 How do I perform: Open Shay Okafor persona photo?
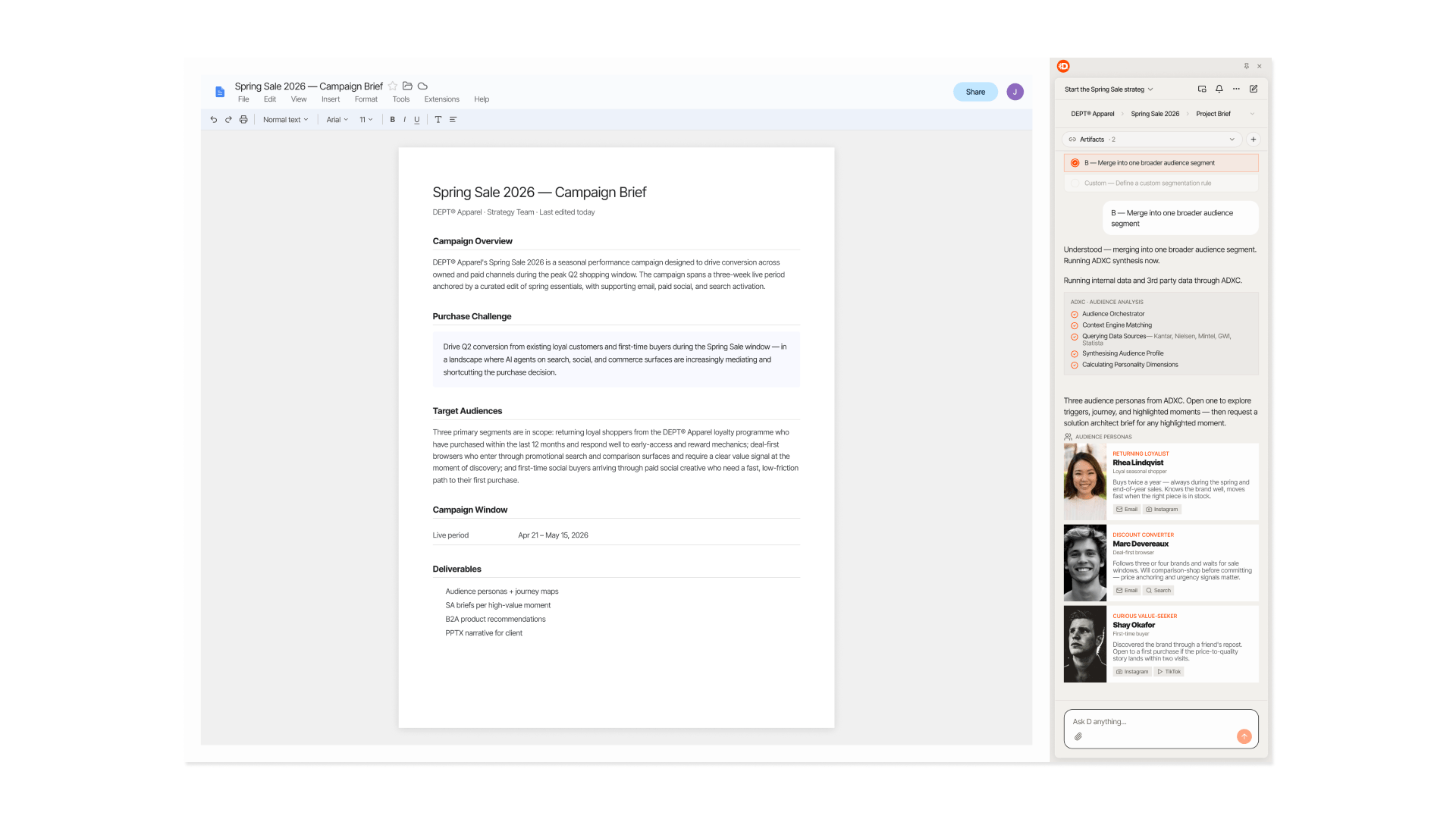point(1084,644)
